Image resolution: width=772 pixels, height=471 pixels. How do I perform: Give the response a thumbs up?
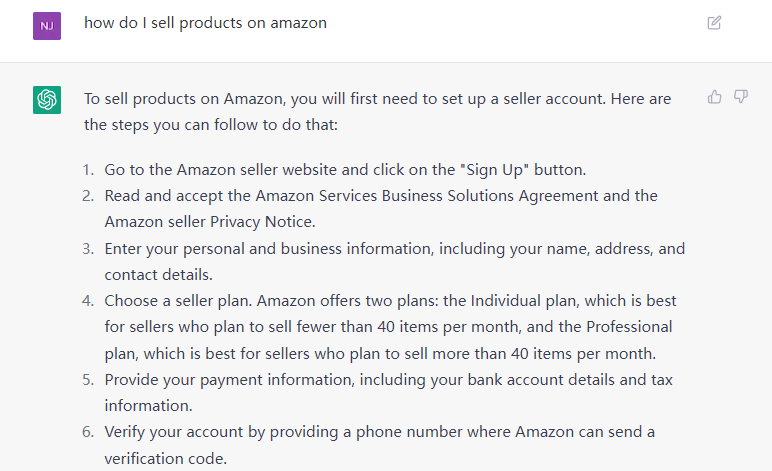pos(714,96)
